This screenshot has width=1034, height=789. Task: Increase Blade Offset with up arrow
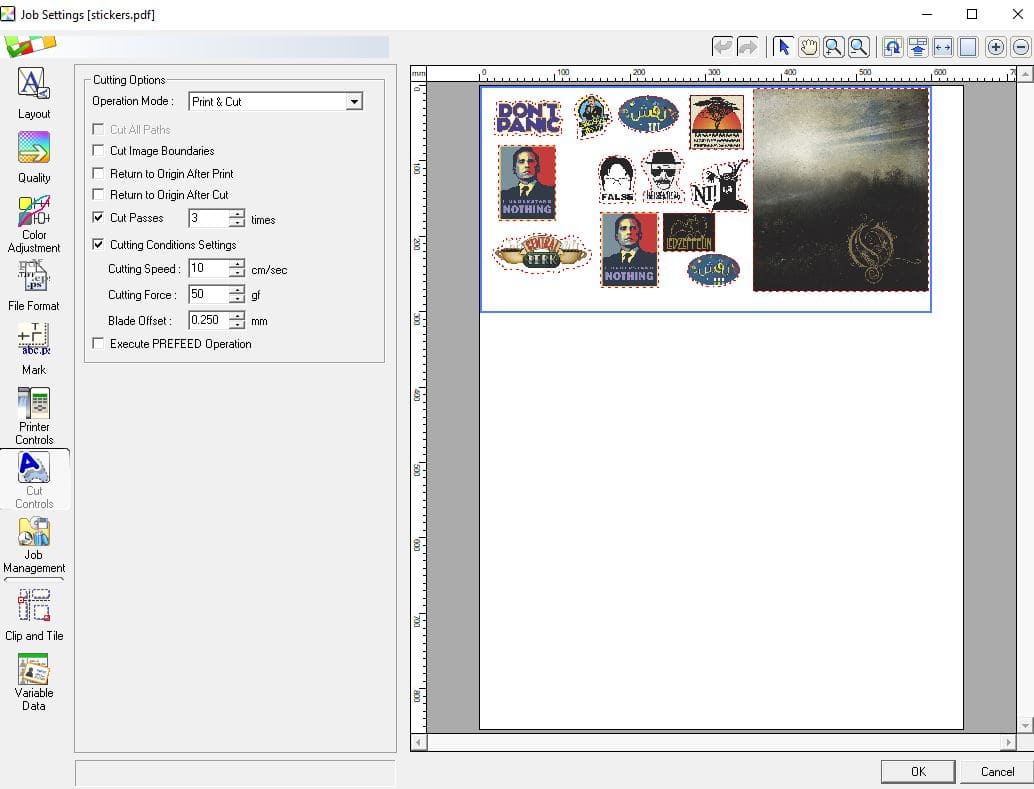[237, 315]
